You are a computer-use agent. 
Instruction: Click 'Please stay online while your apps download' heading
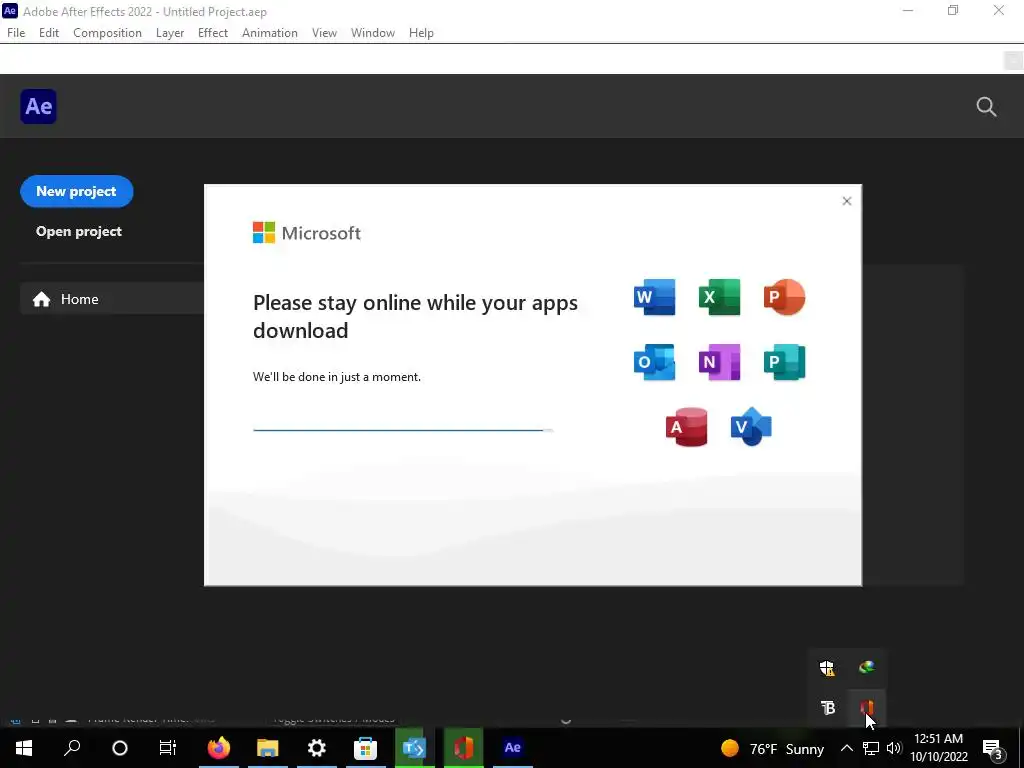415,316
